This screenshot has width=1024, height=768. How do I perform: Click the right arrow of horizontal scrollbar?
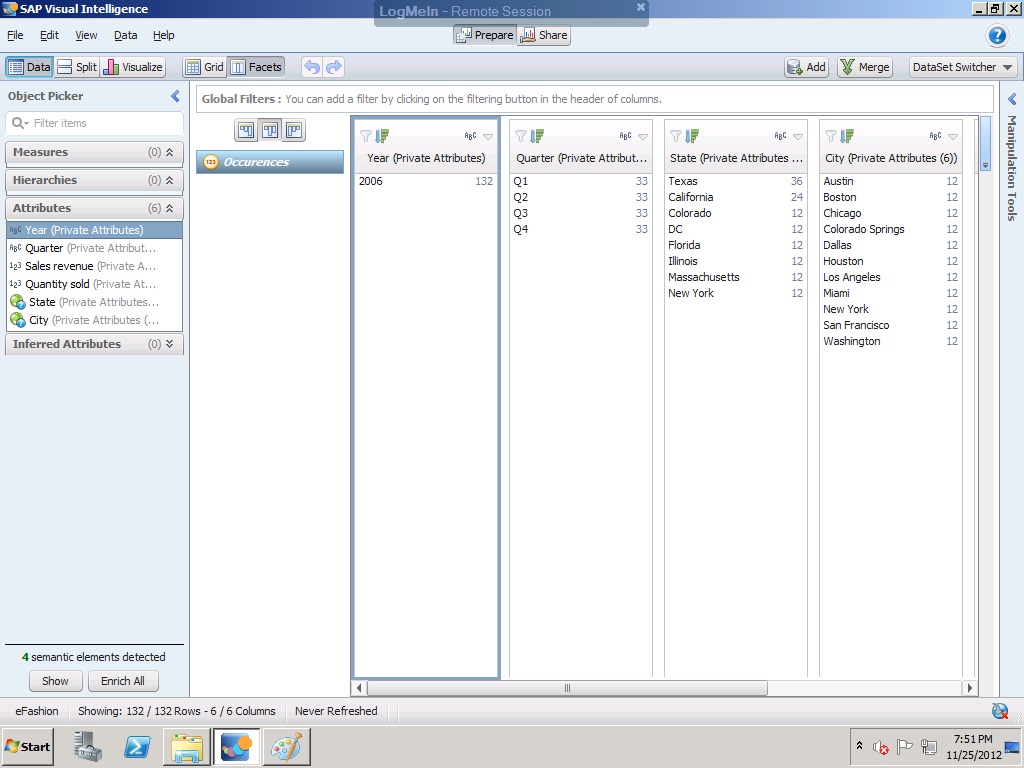pos(970,688)
